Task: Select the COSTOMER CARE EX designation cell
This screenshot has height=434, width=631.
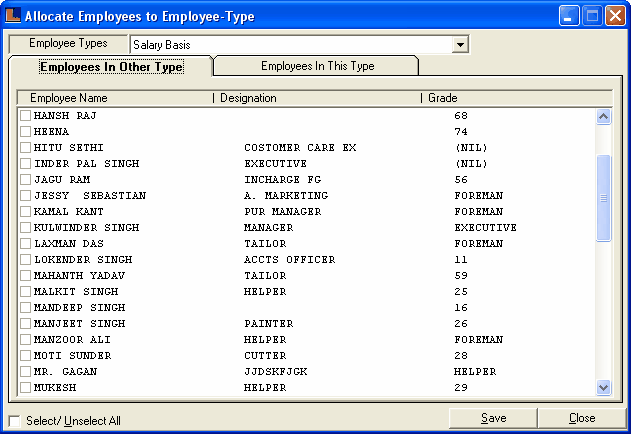Action: (300, 148)
